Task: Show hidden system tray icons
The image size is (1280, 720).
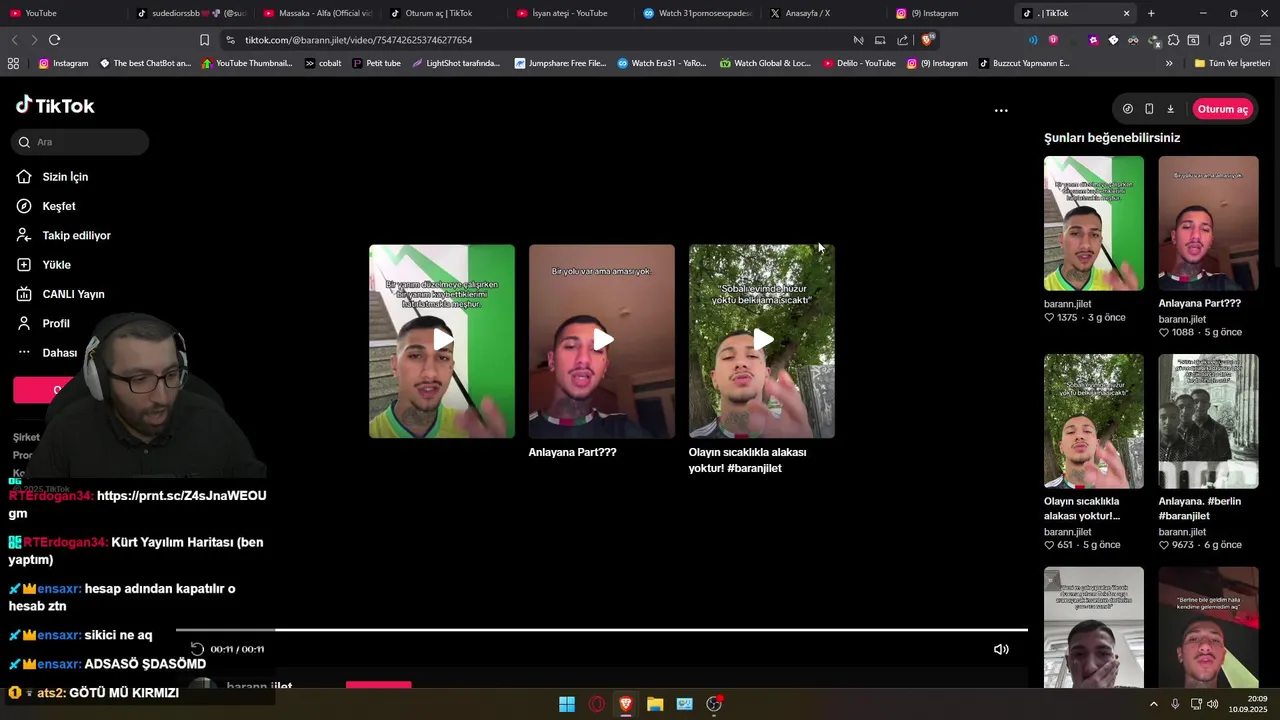Action: click(1153, 704)
